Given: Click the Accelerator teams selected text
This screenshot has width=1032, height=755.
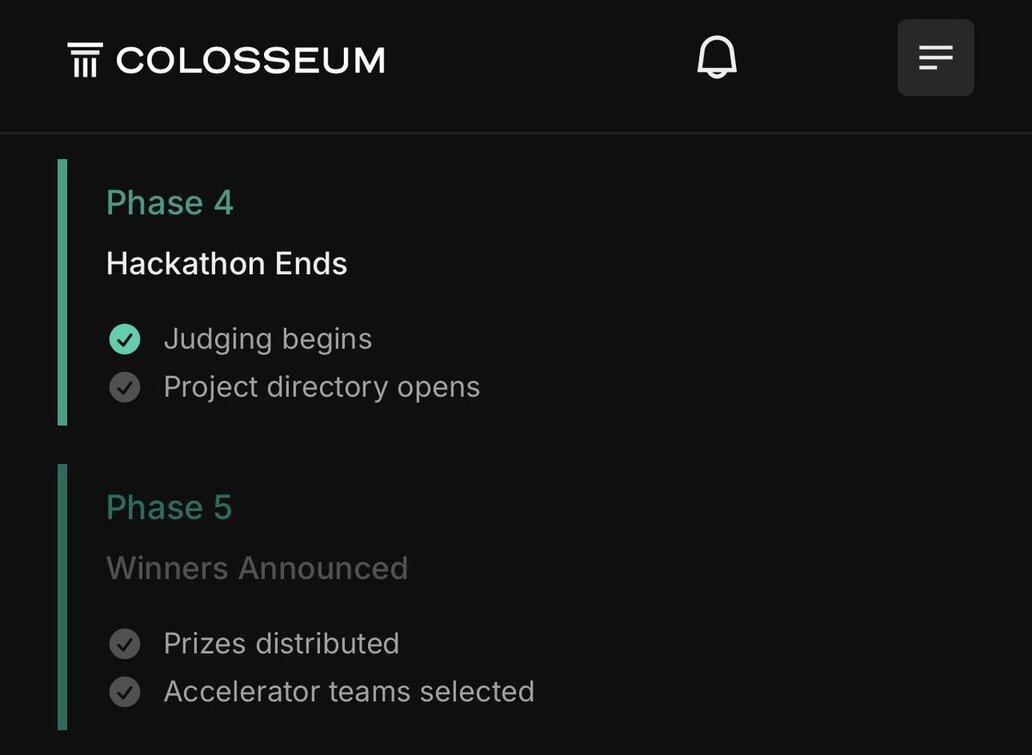Looking at the screenshot, I should pyautogui.click(x=349, y=691).
